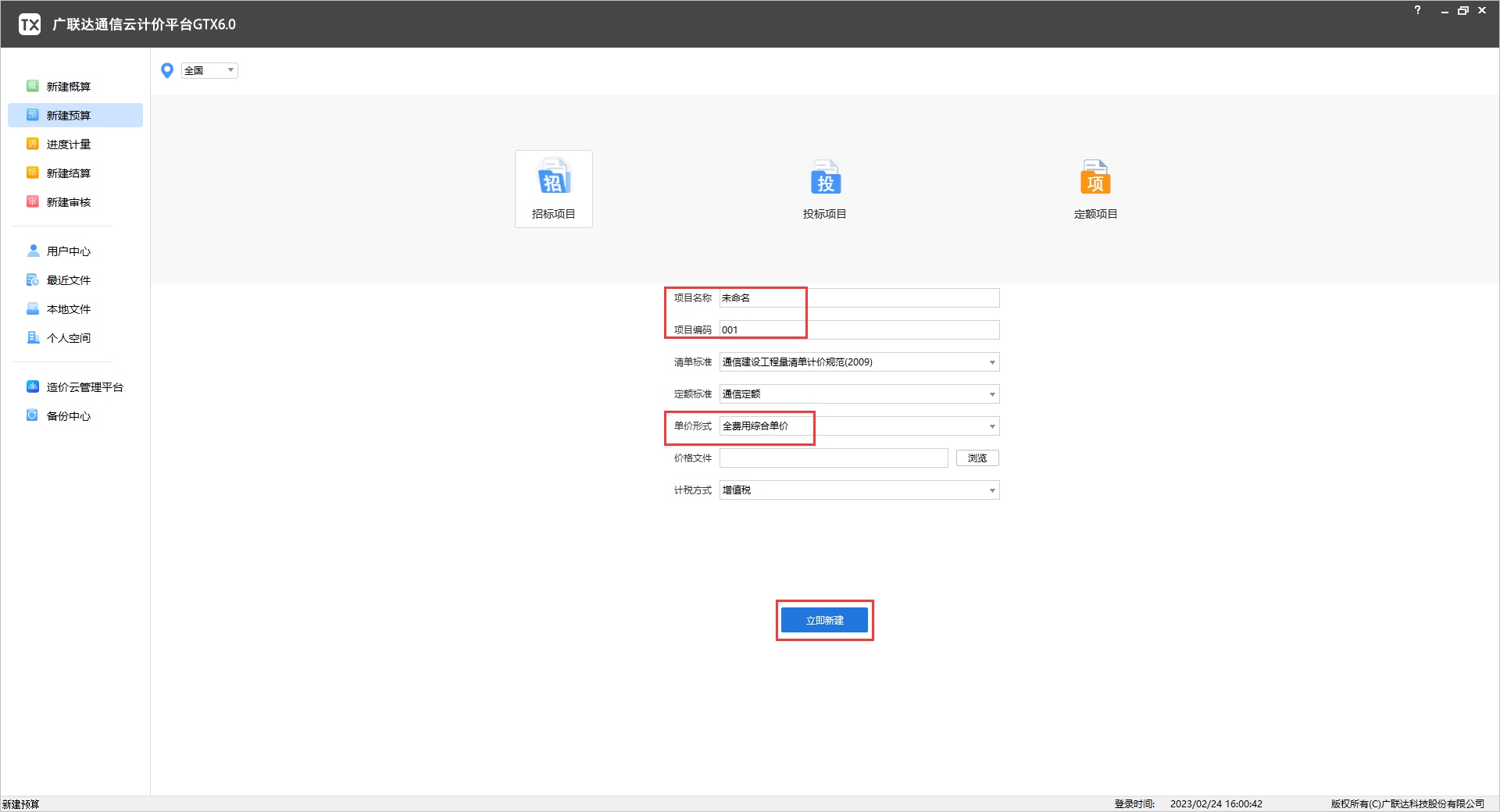
Task: Select 新建结算 from the sidebar
Action: point(68,173)
